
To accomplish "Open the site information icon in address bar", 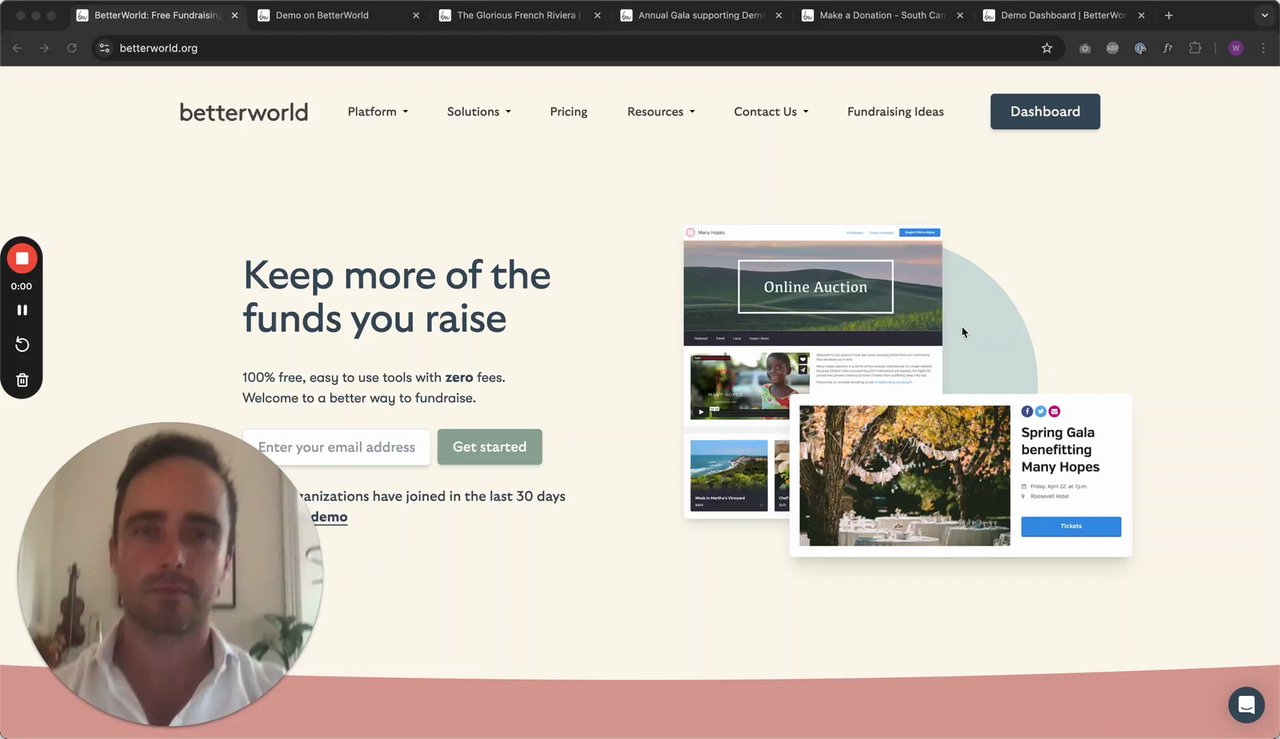I will click(104, 48).
